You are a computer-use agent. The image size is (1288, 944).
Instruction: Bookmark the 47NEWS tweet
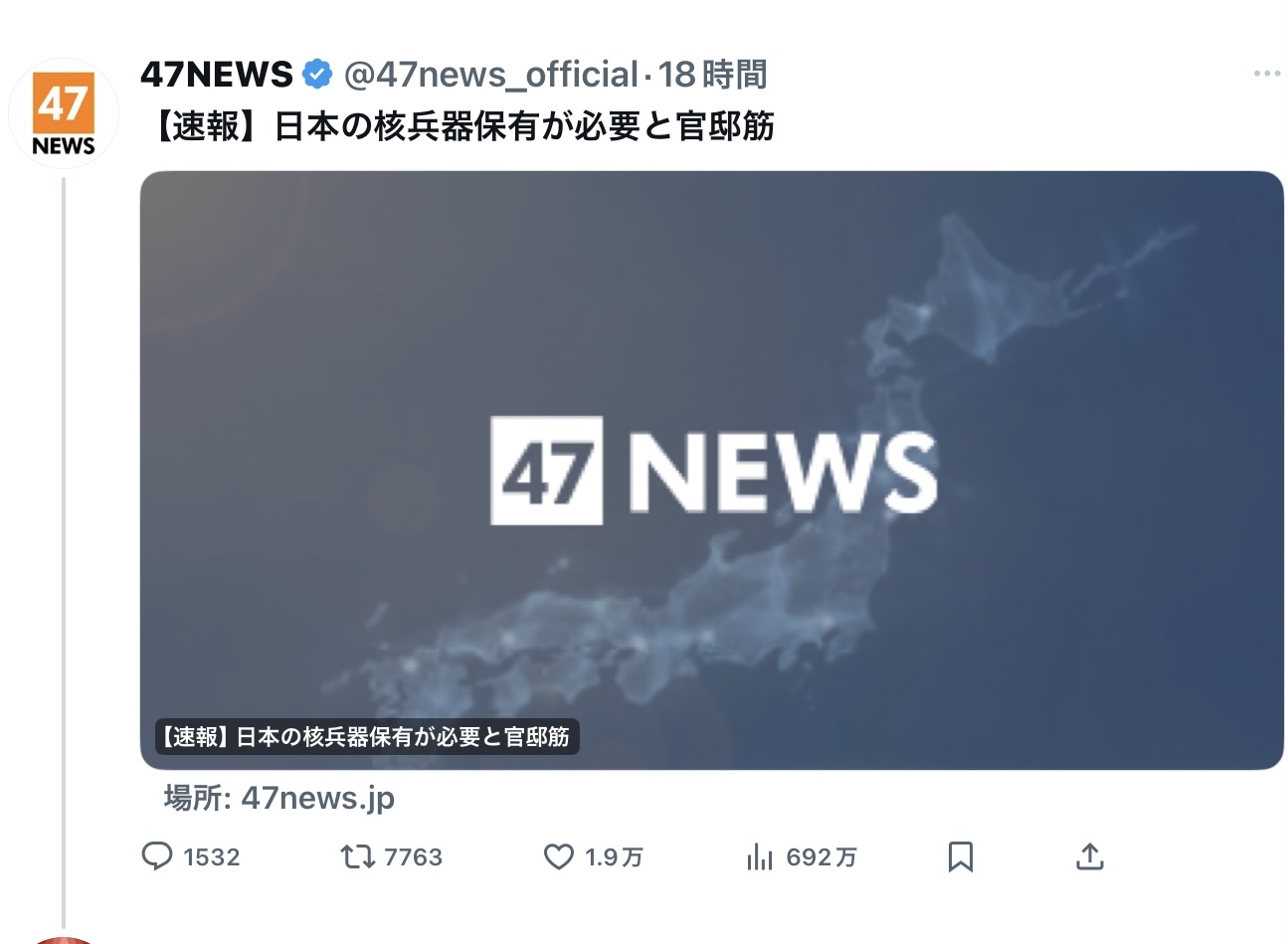click(961, 856)
